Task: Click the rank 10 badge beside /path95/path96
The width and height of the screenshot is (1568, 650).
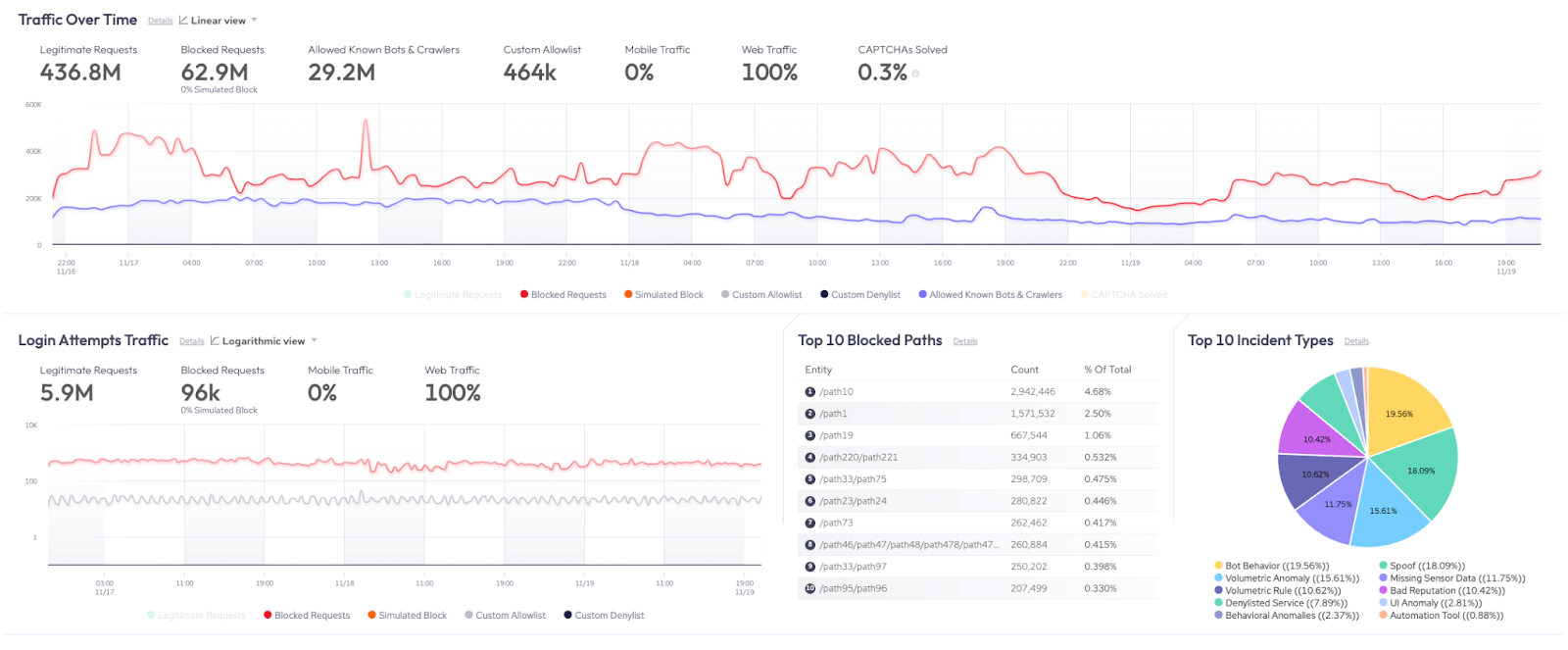Action: 809,589
